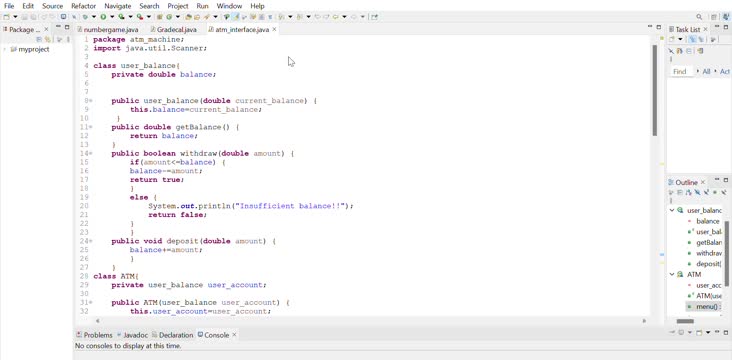This screenshot has height=360, width=732.
Task: Click the Find field in Task List
Action: 681,71
